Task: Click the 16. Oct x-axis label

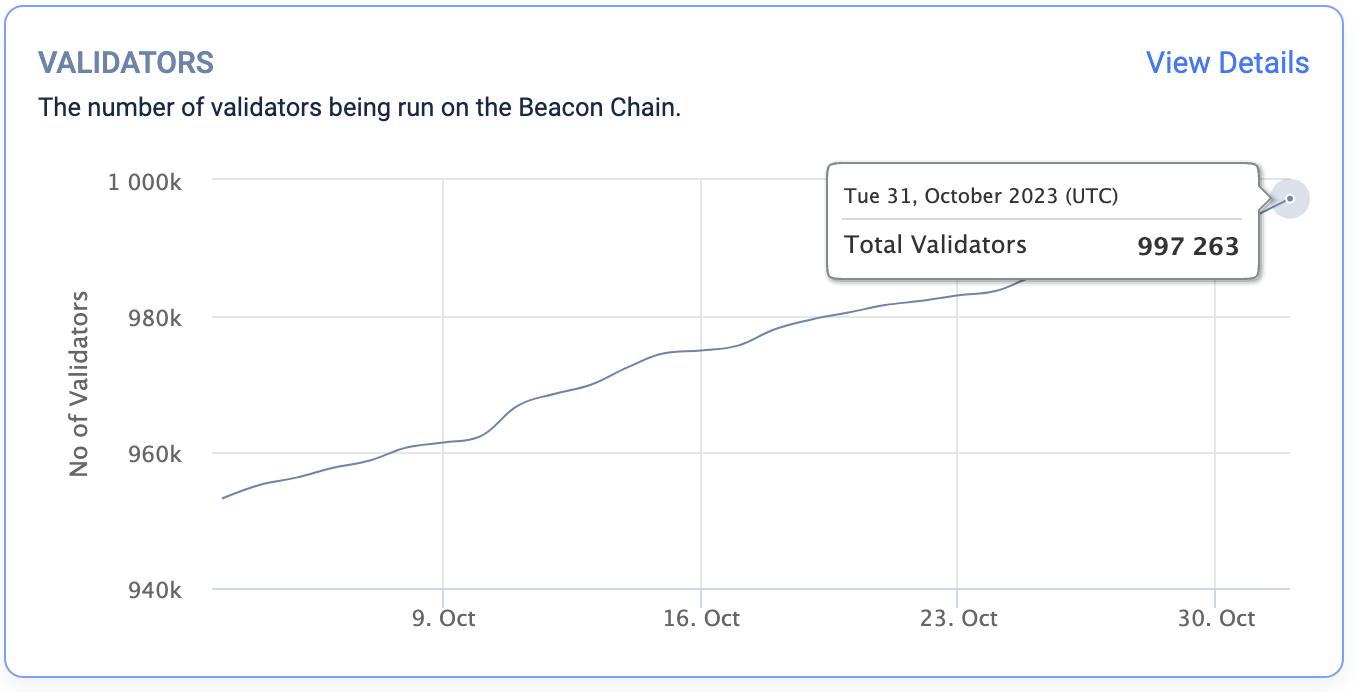Action: 701,618
